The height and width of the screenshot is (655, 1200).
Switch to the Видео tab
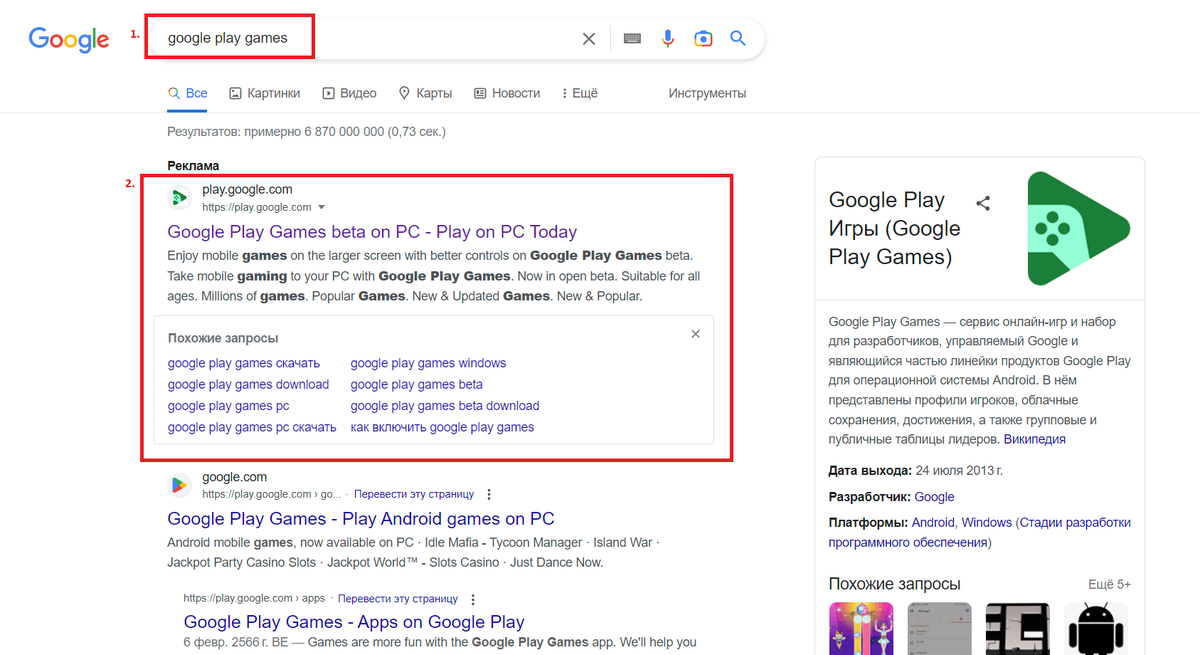pos(349,93)
